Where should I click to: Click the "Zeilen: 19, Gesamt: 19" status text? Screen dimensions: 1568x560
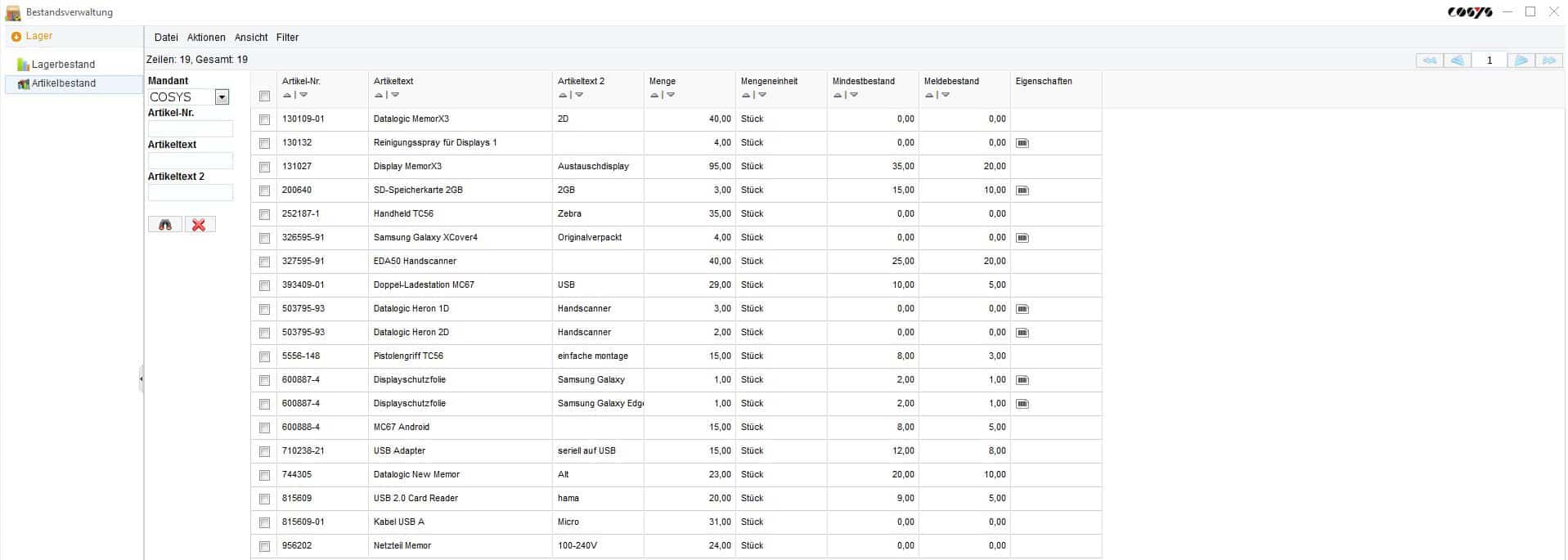tap(197, 60)
